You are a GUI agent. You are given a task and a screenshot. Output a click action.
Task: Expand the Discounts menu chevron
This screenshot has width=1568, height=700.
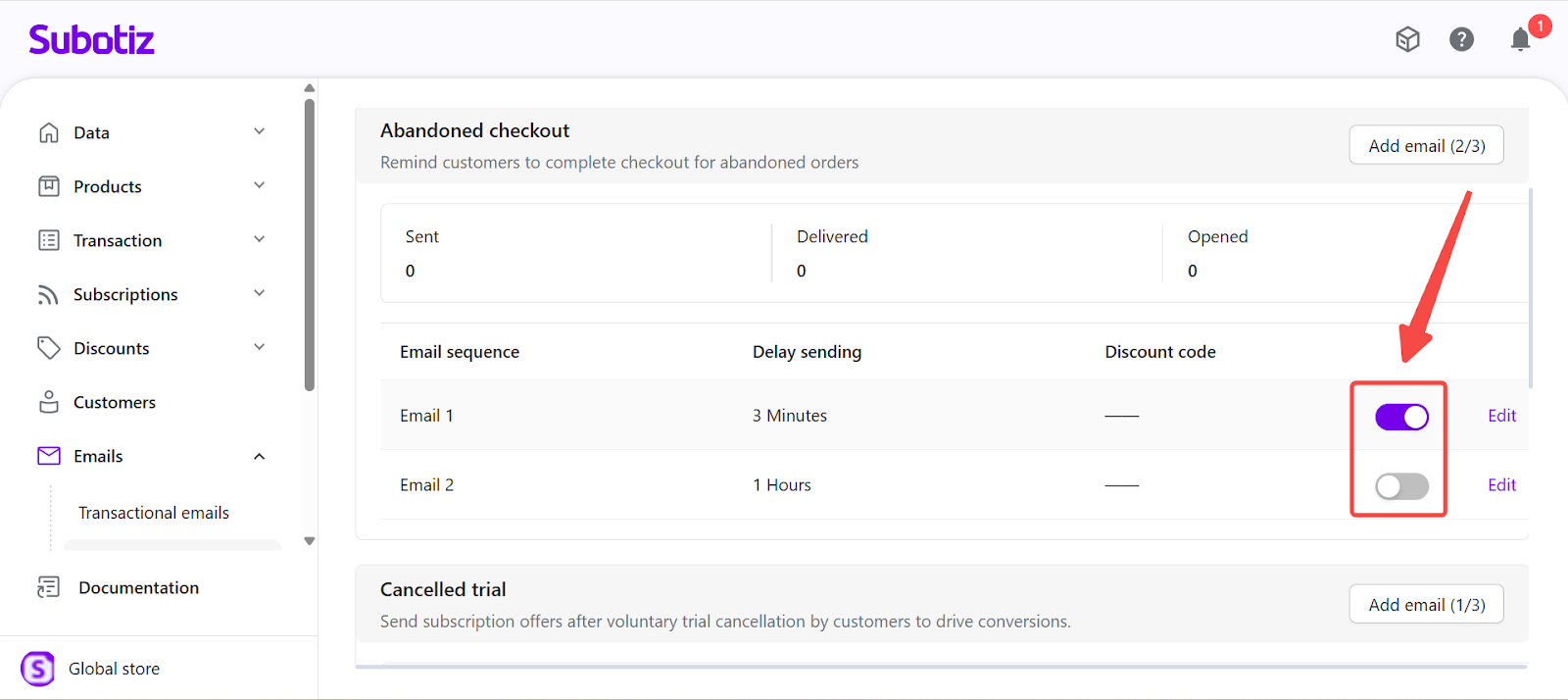click(260, 347)
